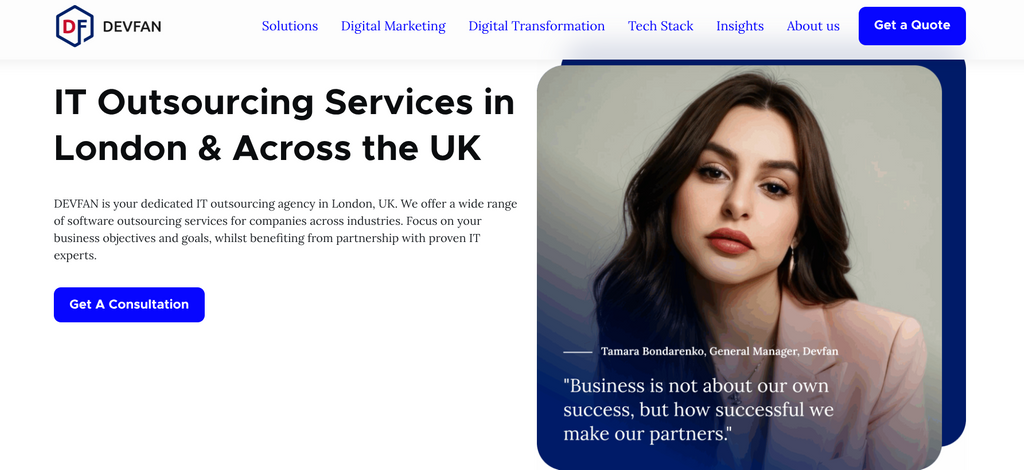The height and width of the screenshot is (470, 1024).
Task: Open Digital Marketing in the navigation
Action: coord(393,26)
